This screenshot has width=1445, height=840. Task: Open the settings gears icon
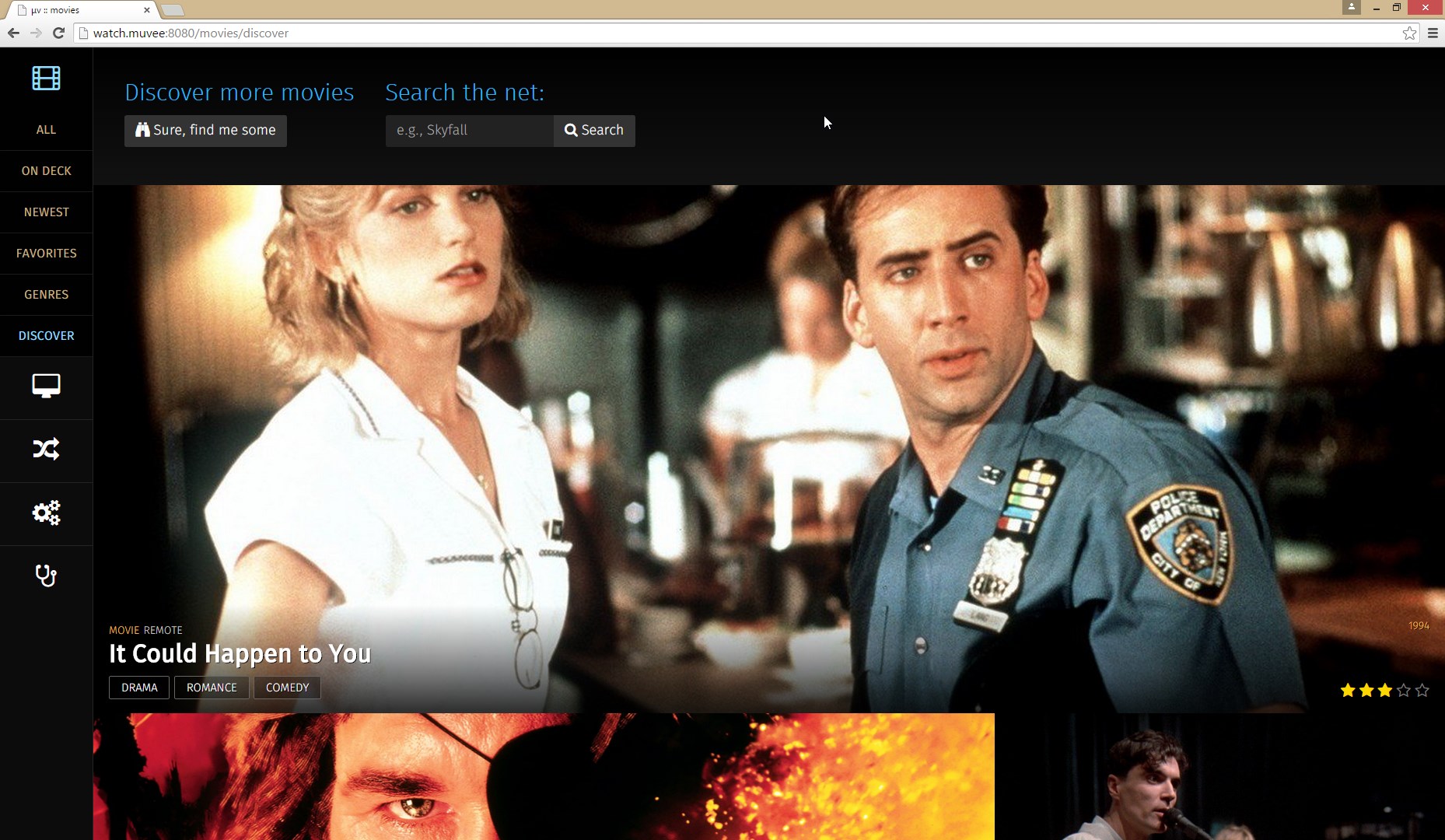coord(46,513)
